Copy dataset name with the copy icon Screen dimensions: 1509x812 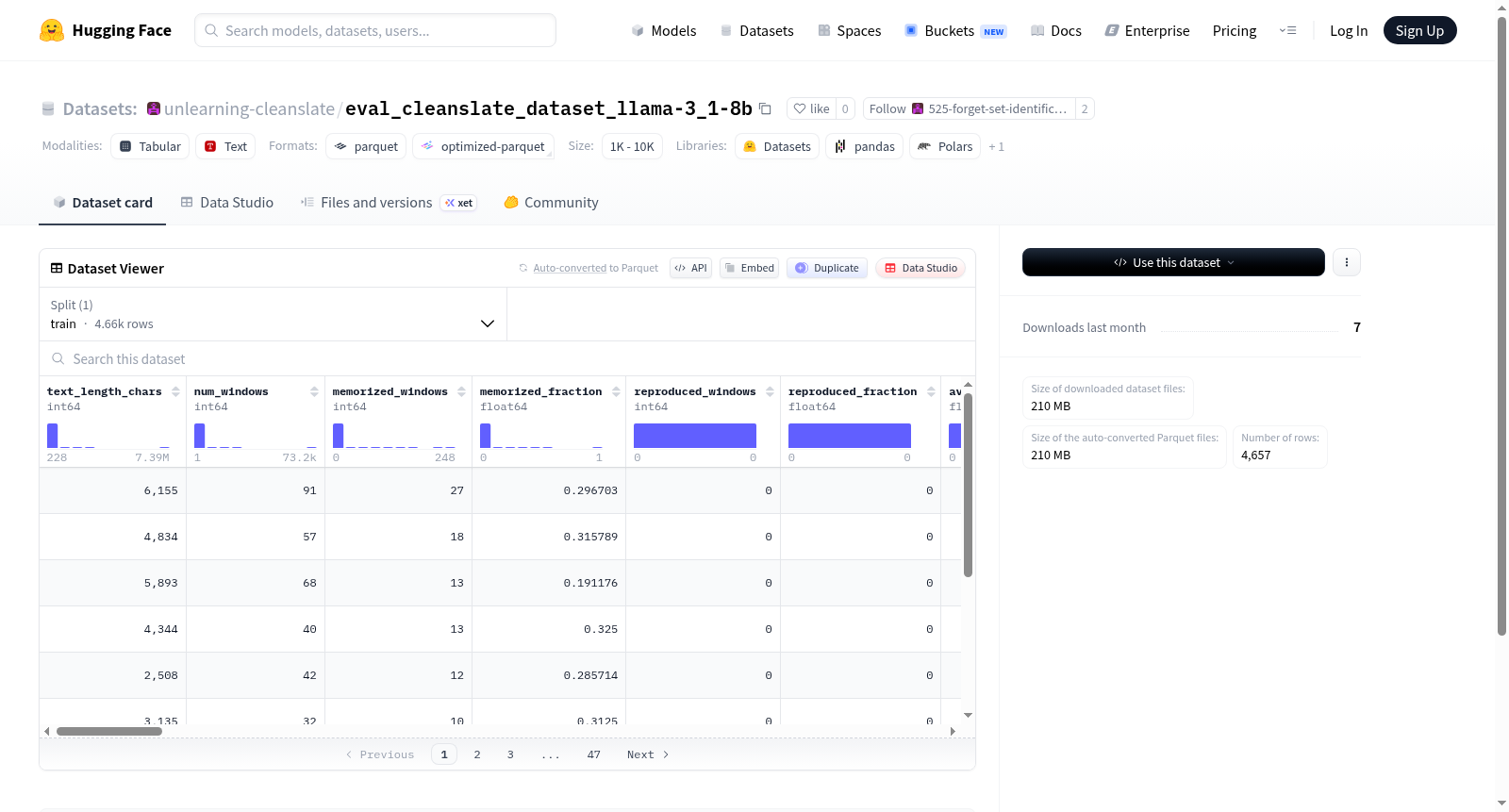click(765, 108)
